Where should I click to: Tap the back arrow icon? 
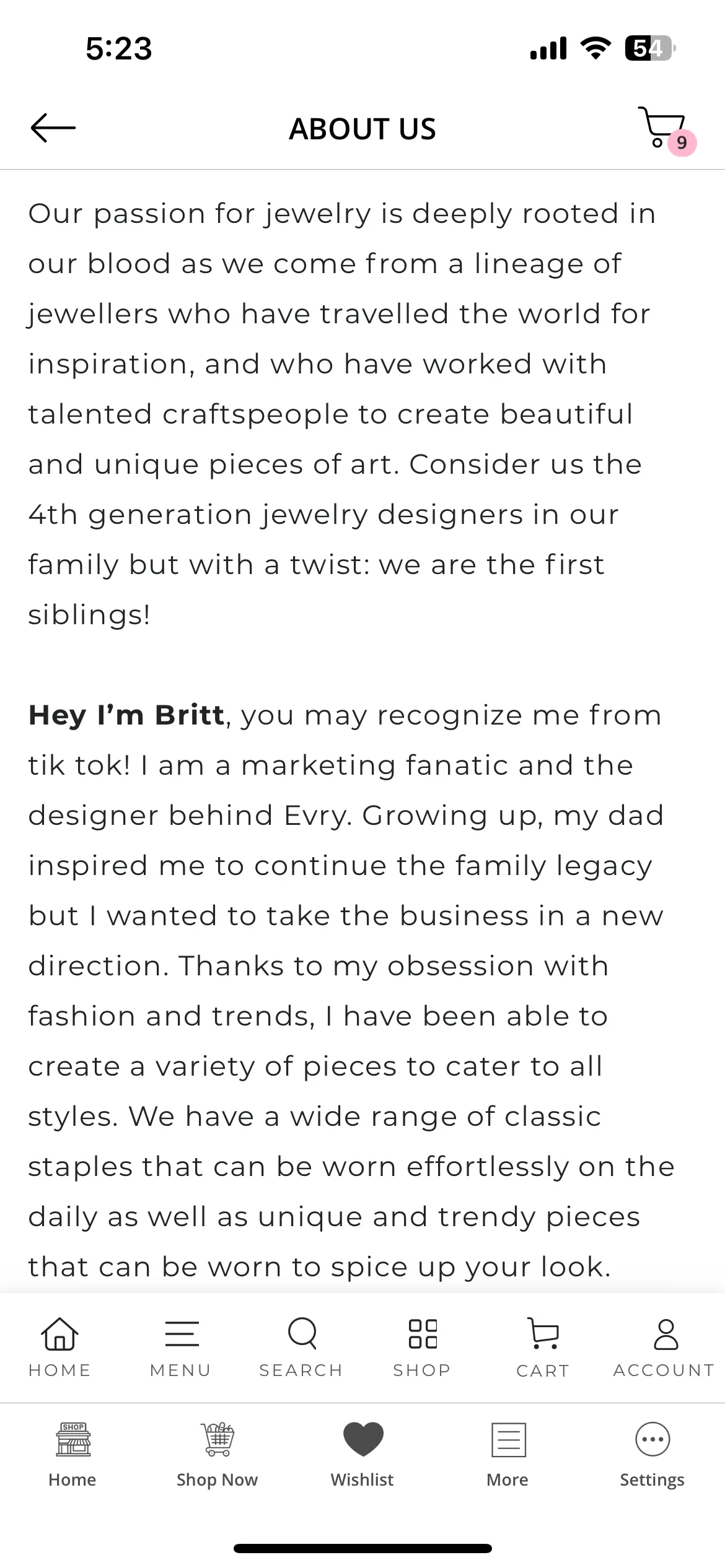[x=53, y=128]
